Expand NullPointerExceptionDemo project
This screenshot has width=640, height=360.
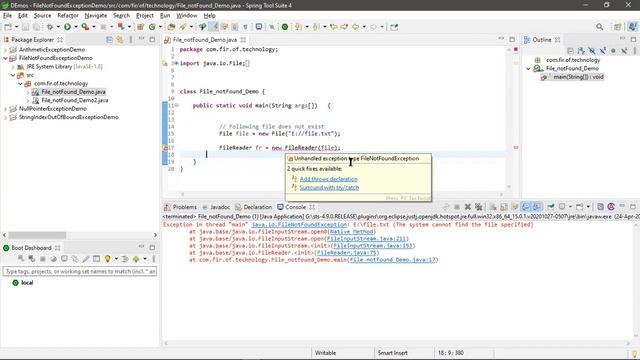click(5, 109)
